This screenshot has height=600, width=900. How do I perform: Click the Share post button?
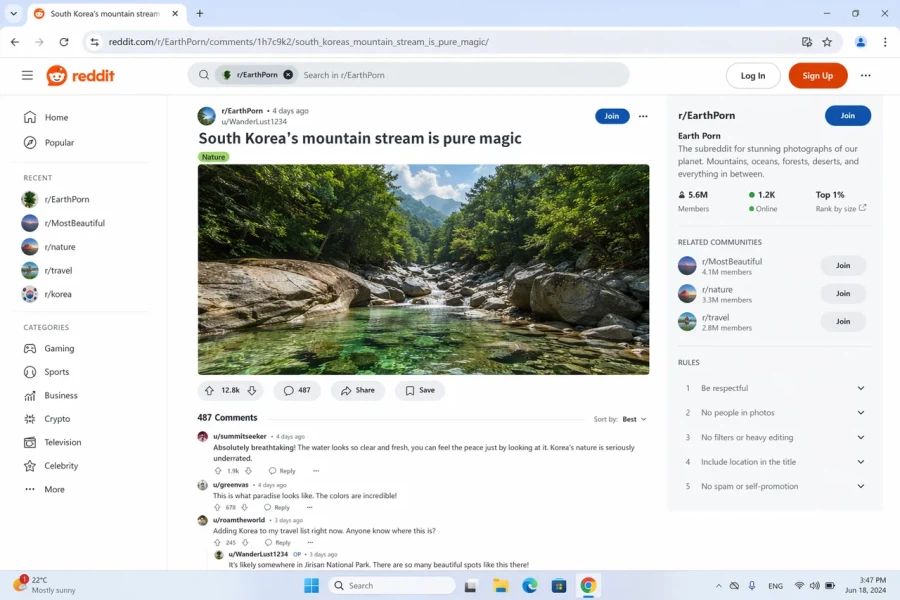(357, 390)
